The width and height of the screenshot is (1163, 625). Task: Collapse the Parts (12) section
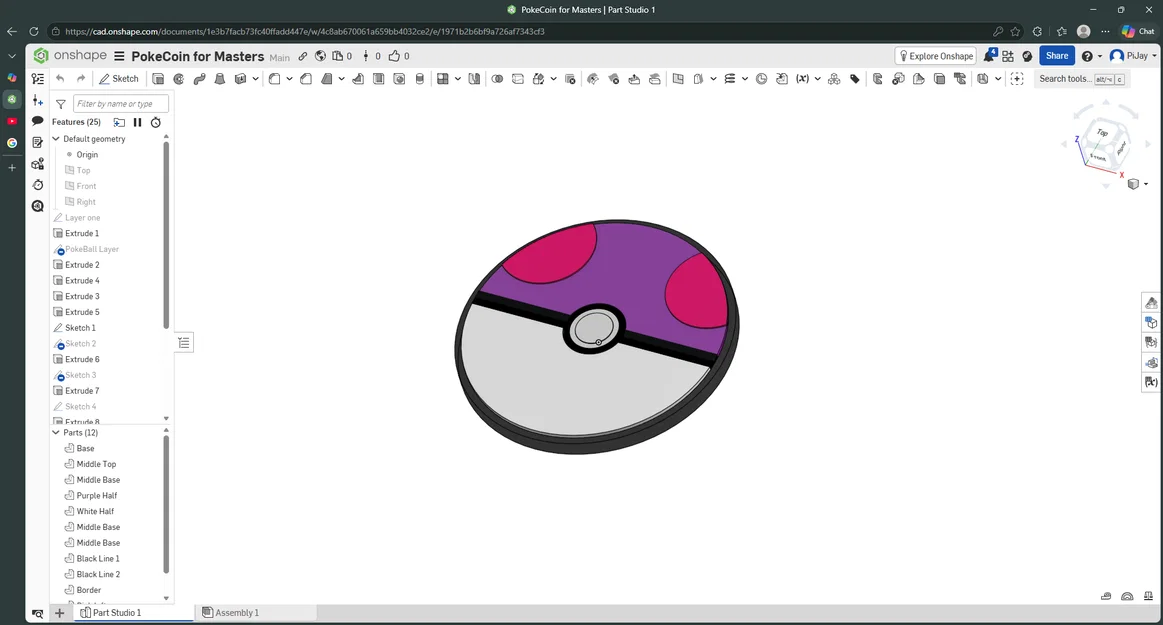(56, 432)
